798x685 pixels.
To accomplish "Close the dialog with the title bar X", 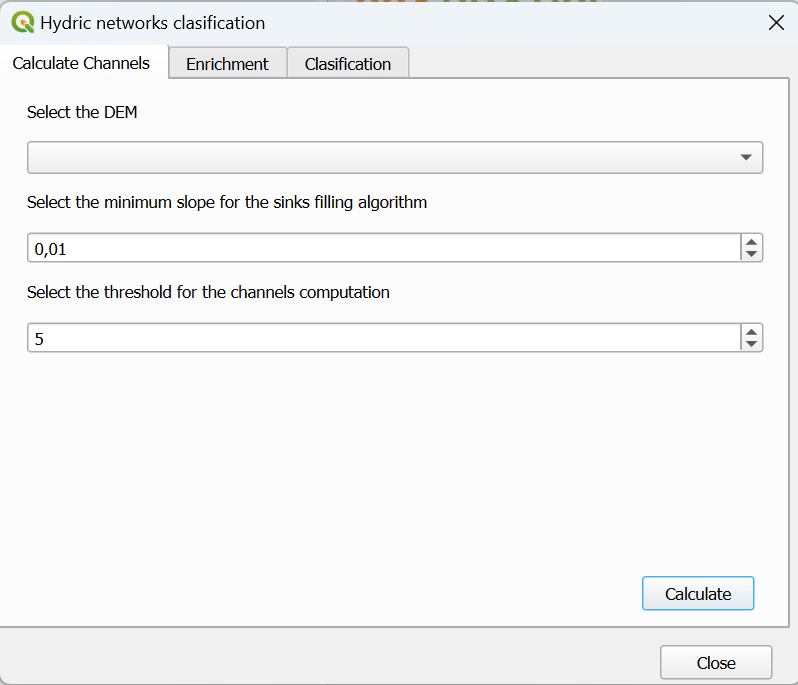I will pyautogui.click(x=776, y=22).
